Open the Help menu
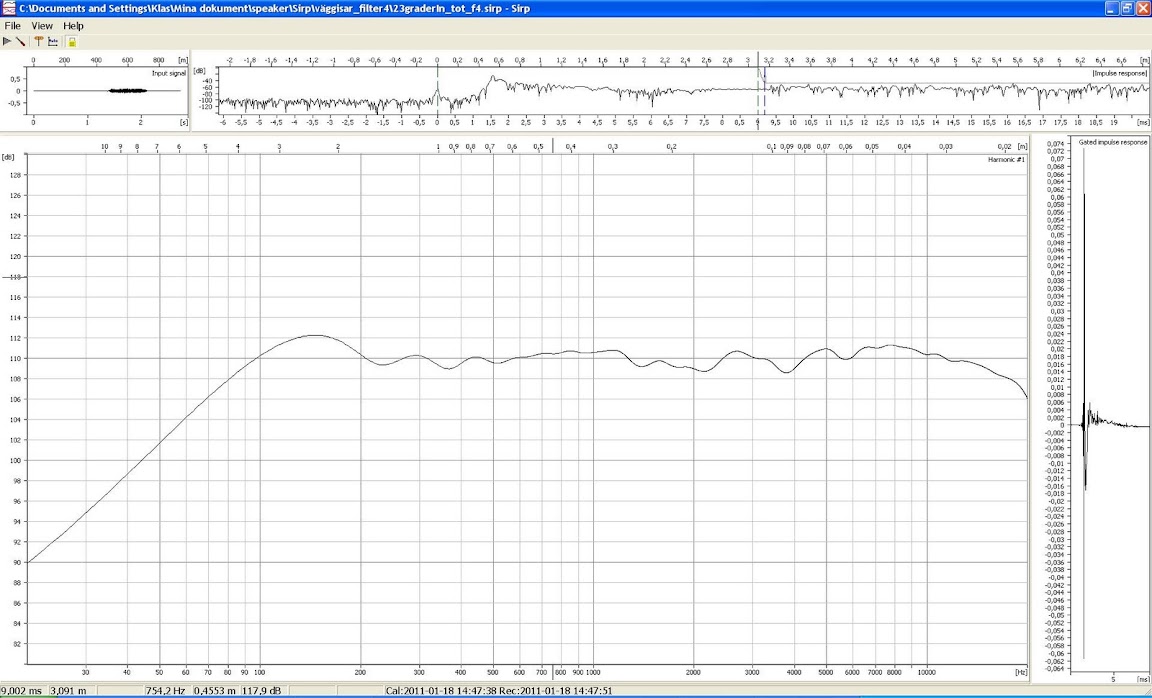The image size is (1152, 698). pyautogui.click(x=73, y=25)
